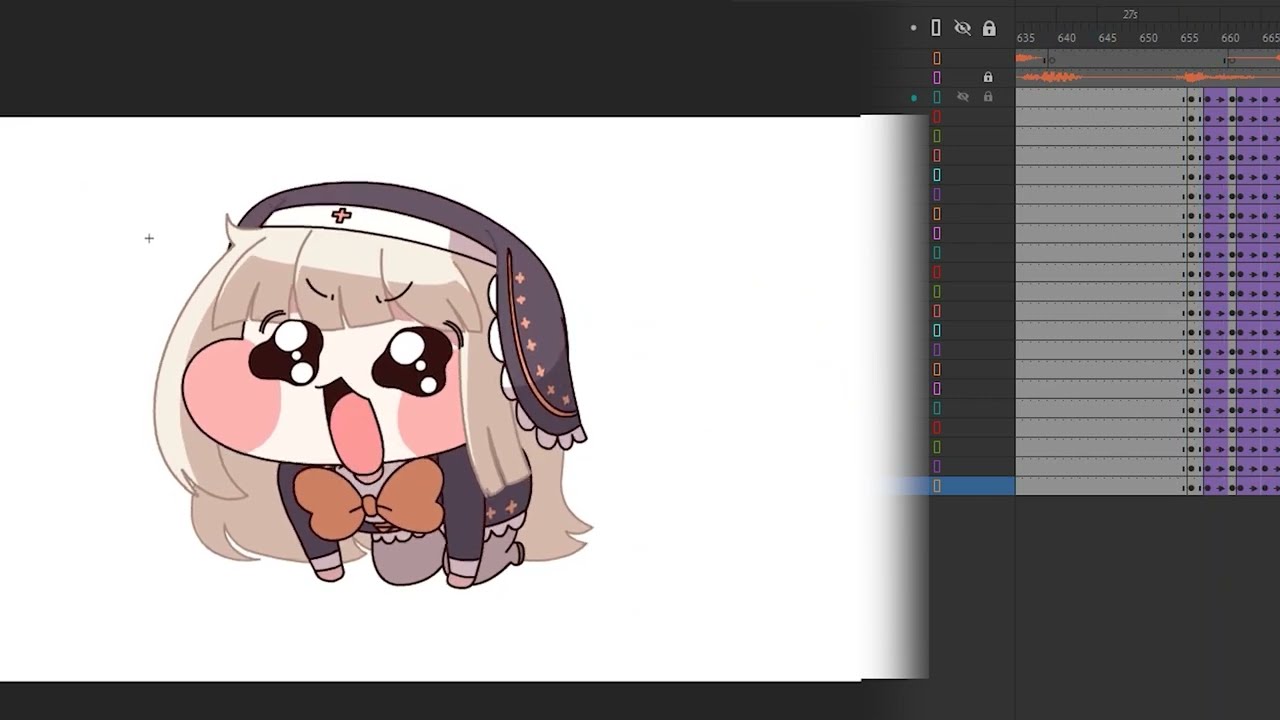Lock all layers using the header padlock

(x=989, y=28)
